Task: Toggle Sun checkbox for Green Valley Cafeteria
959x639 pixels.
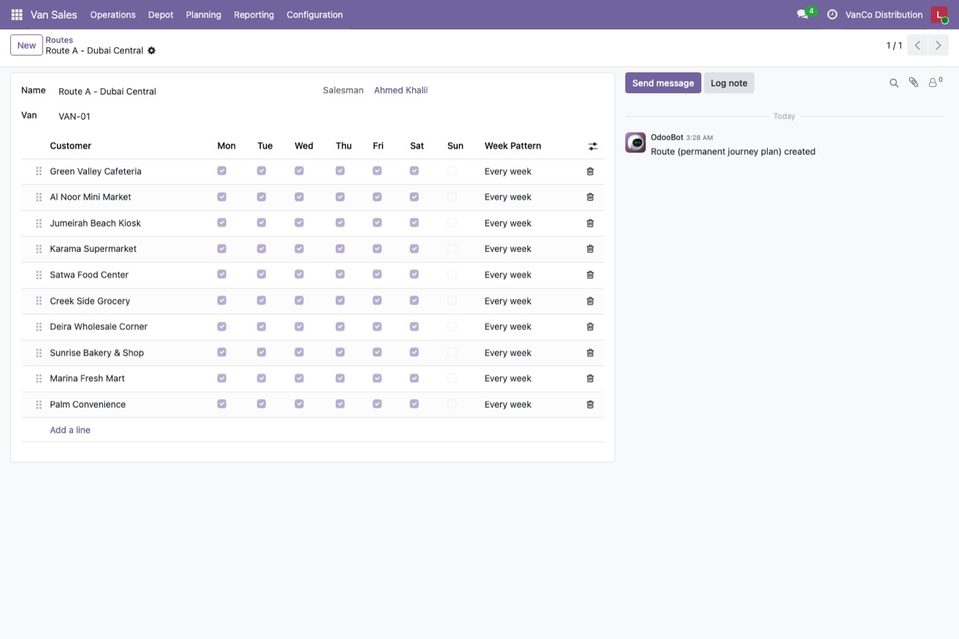Action: pos(451,171)
